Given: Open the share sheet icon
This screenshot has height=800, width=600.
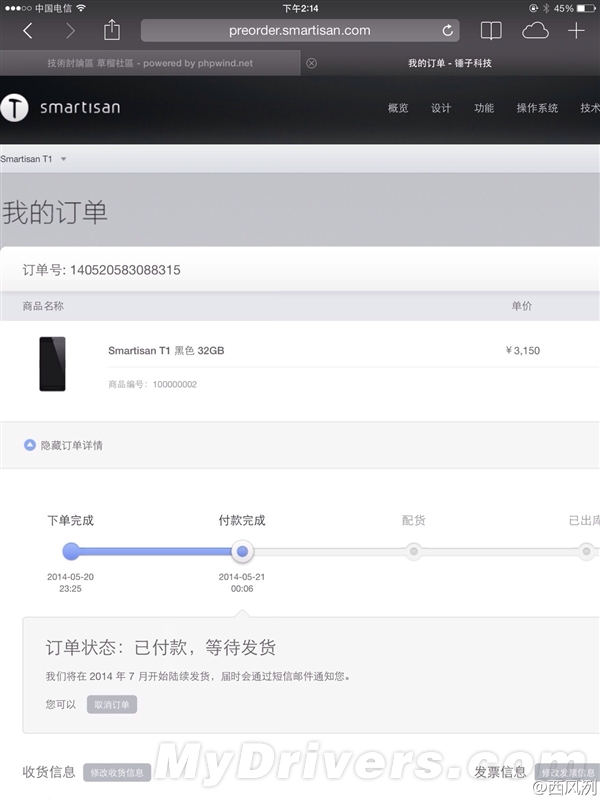Looking at the screenshot, I should (112, 30).
